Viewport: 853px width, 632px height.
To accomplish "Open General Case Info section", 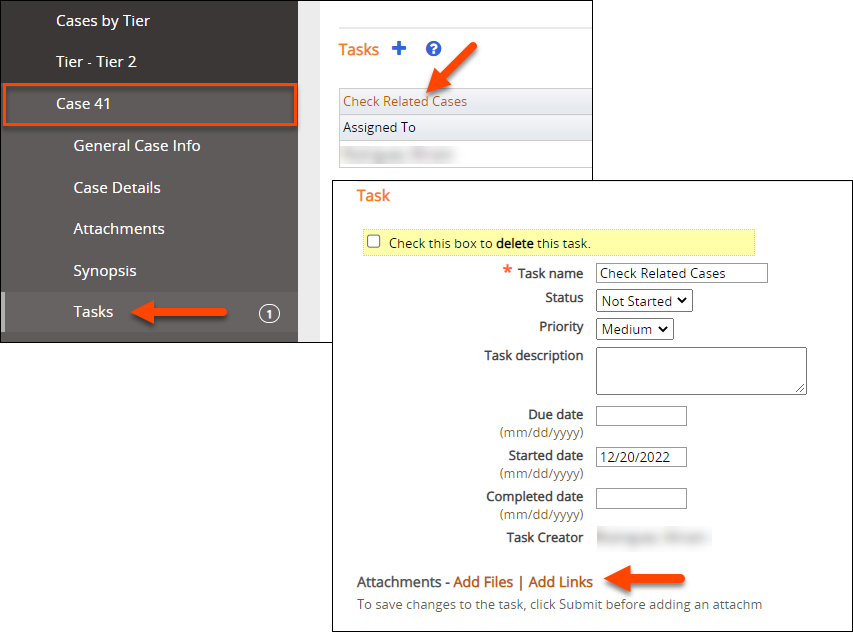I will pyautogui.click(x=137, y=146).
